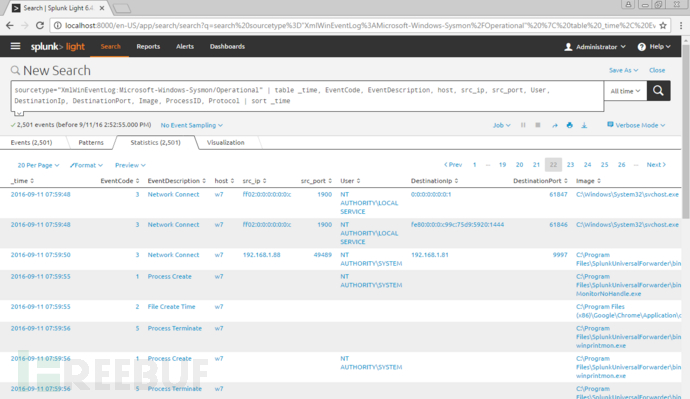Open the Dashboards nav item

point(227,47)
